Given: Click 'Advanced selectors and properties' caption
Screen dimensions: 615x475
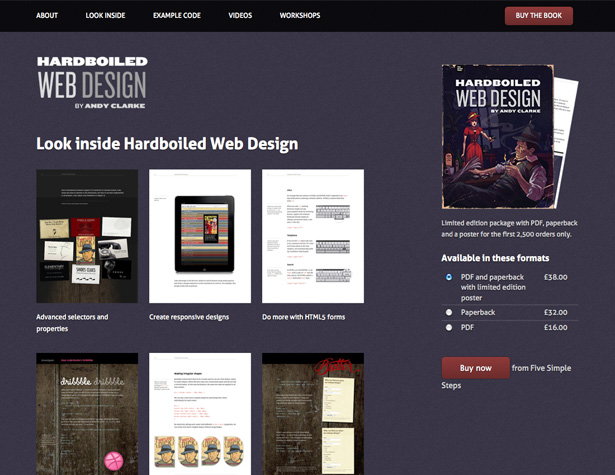Looking at the screenshot, I should [72, 322].
